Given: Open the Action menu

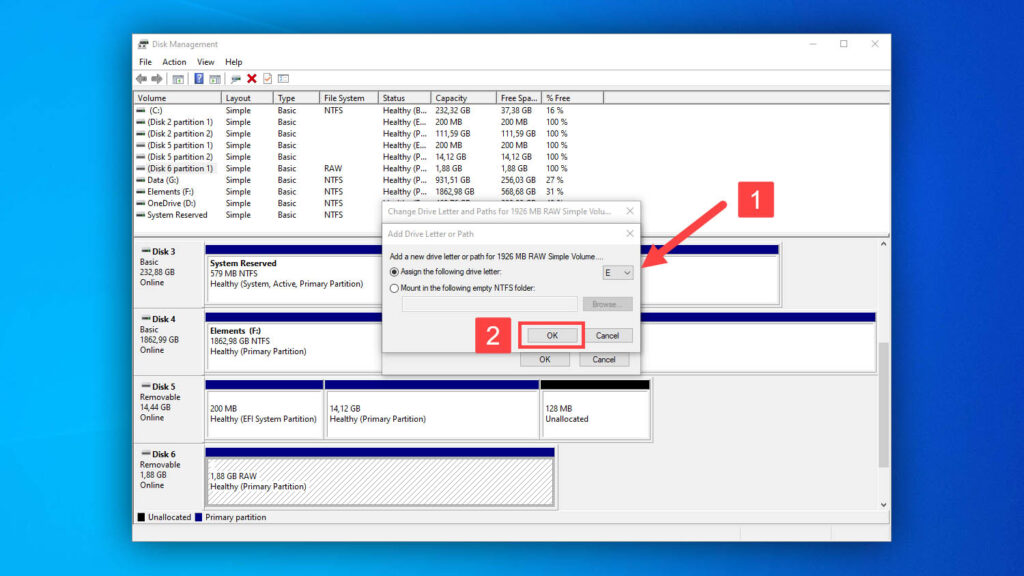Looking at the screenshot, I should point(174,61).
